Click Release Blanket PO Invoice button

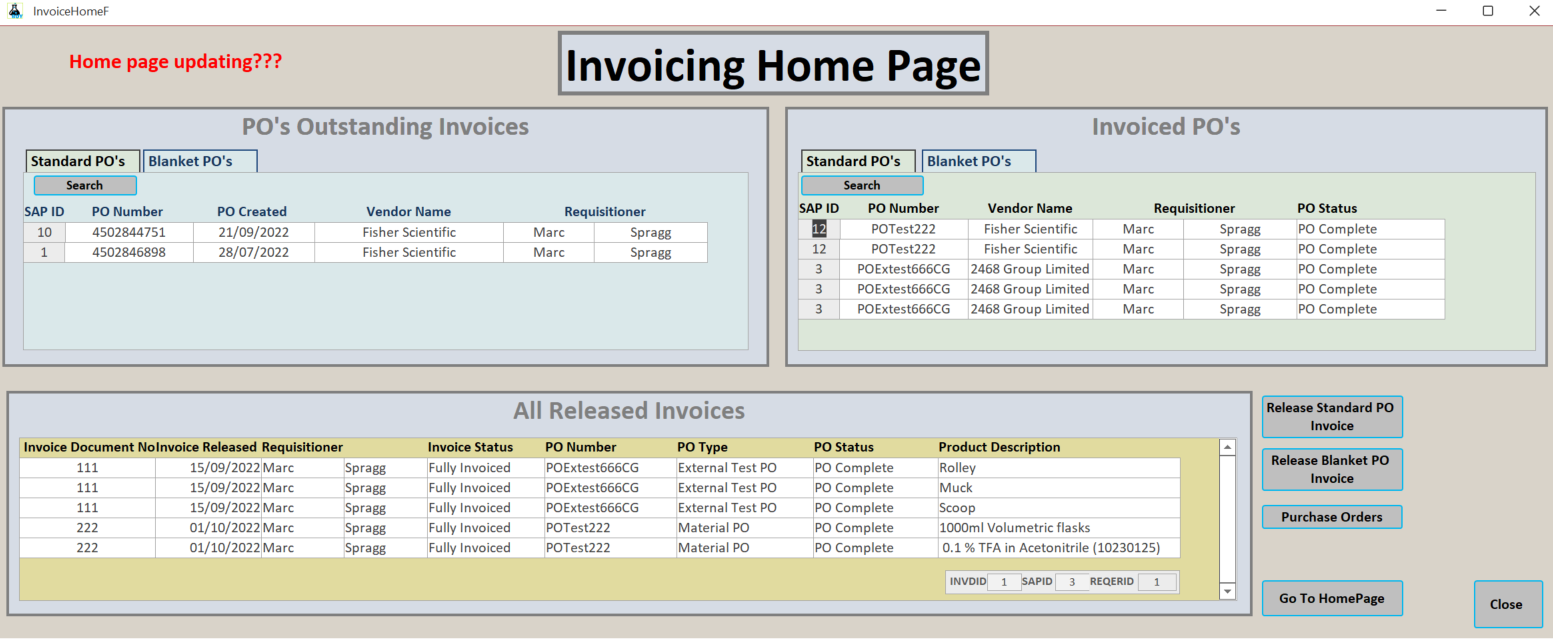(1332, 469)
